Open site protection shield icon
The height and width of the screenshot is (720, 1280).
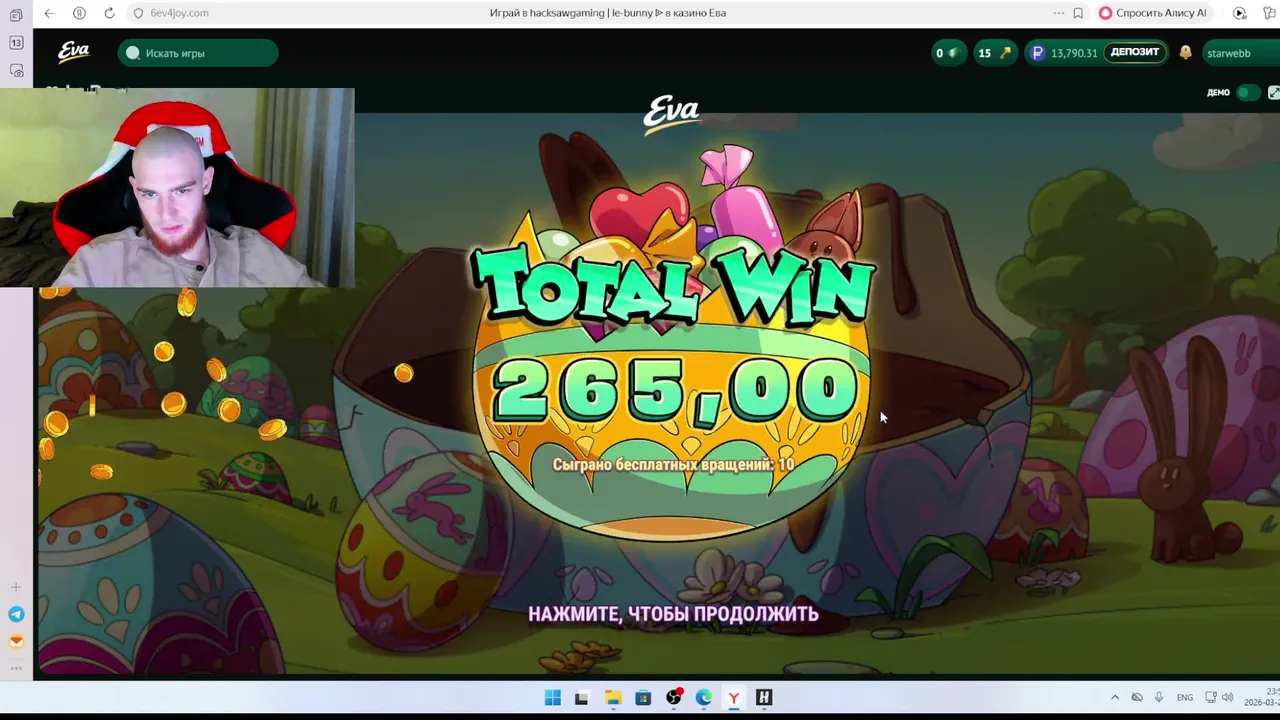[138, 13]
